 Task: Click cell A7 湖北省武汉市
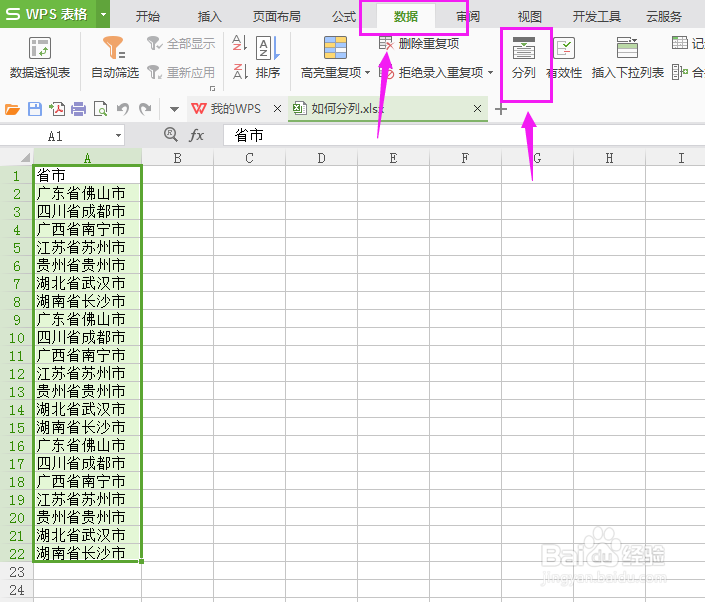88,283
